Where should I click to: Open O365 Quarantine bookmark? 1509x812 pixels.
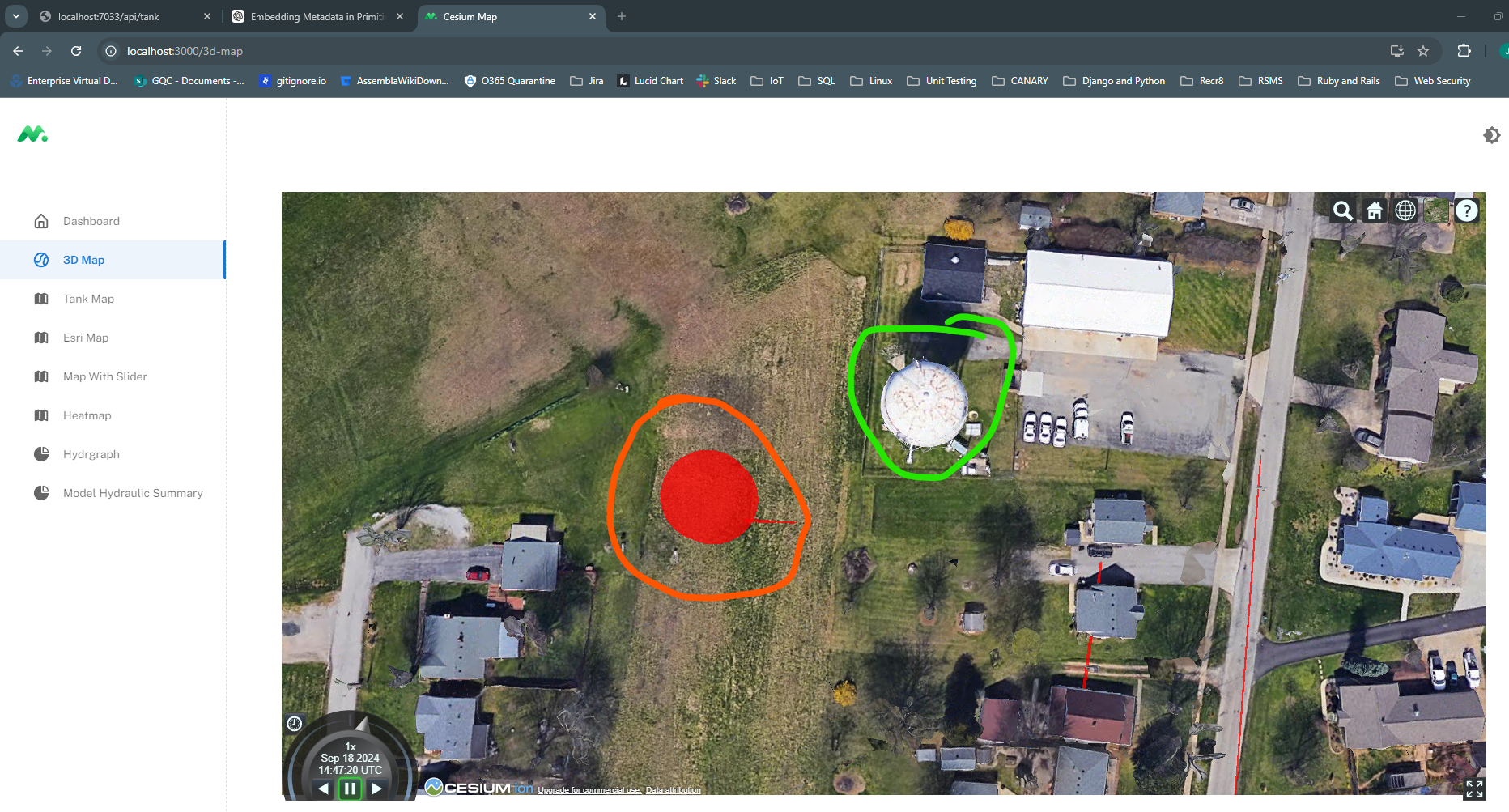click(510, 81)
